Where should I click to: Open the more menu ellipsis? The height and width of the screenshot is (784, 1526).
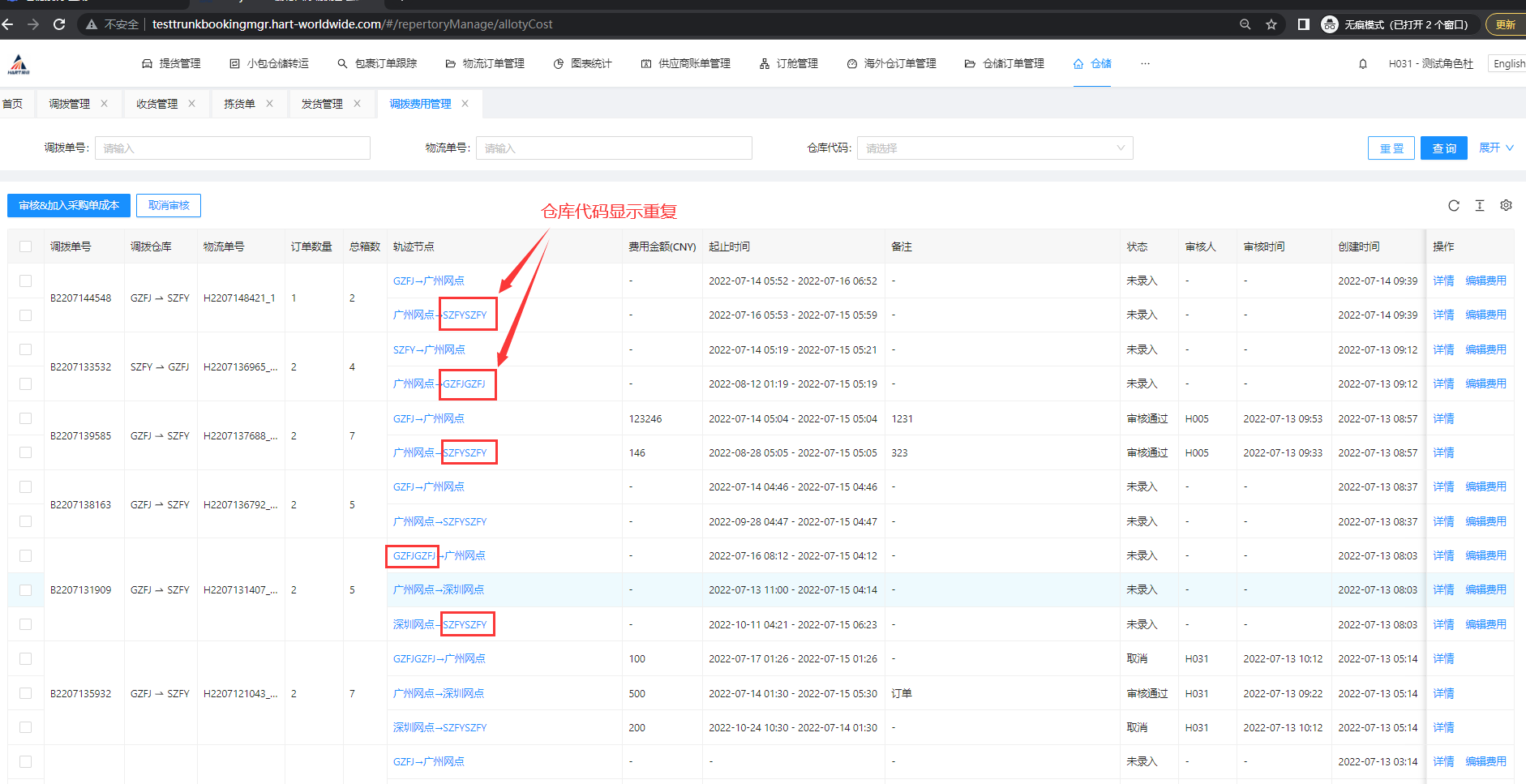pyautogui.click(x=1145, y=64)
